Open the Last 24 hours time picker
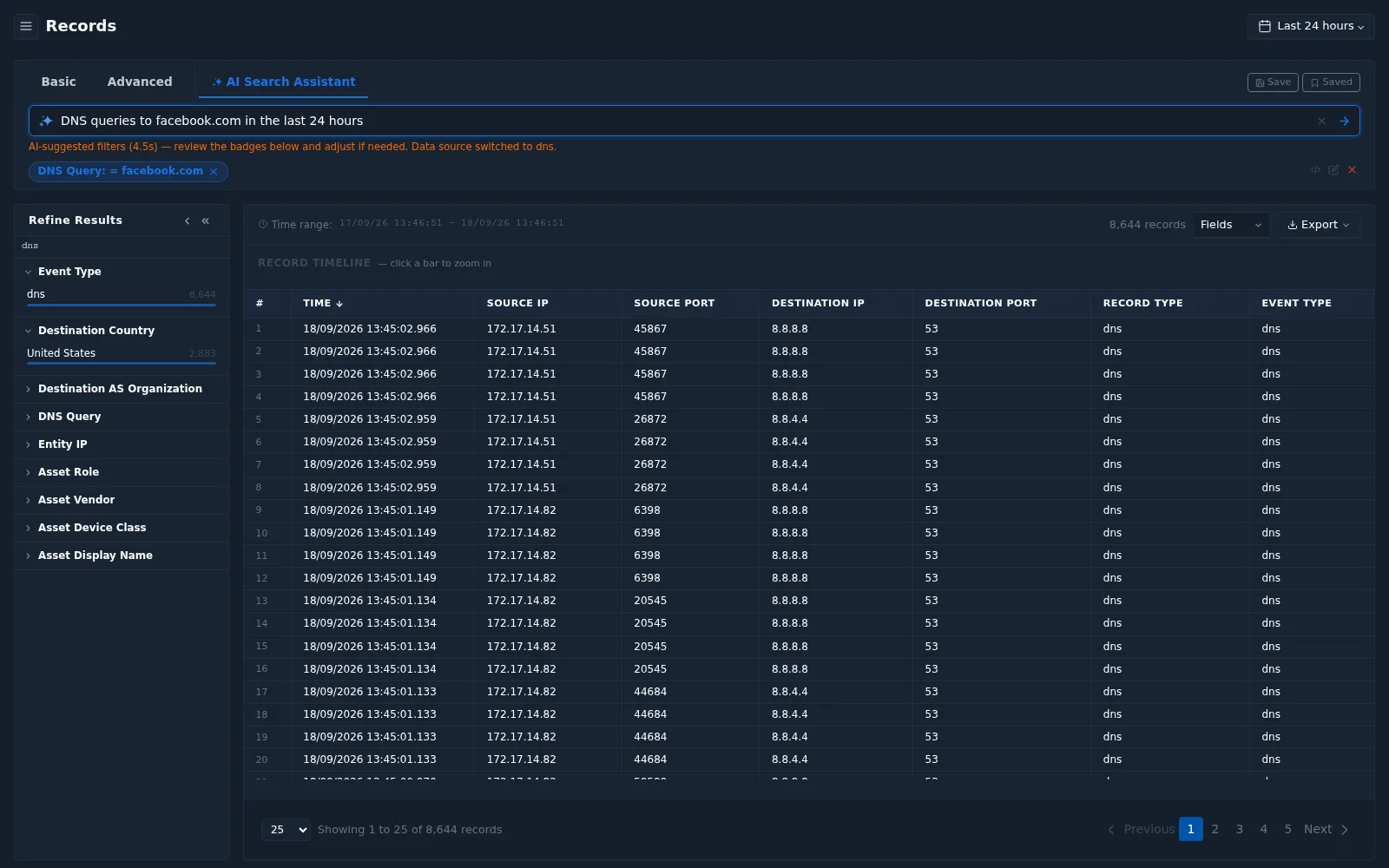This screenshot has height=868, width=1389. point(1311,26)
